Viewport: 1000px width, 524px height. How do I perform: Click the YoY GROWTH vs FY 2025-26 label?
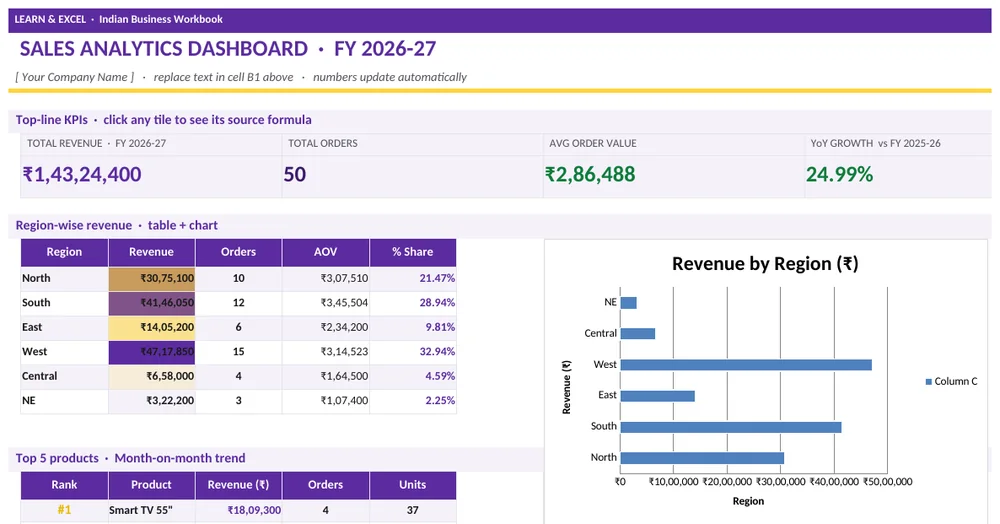tap(875, 143)
